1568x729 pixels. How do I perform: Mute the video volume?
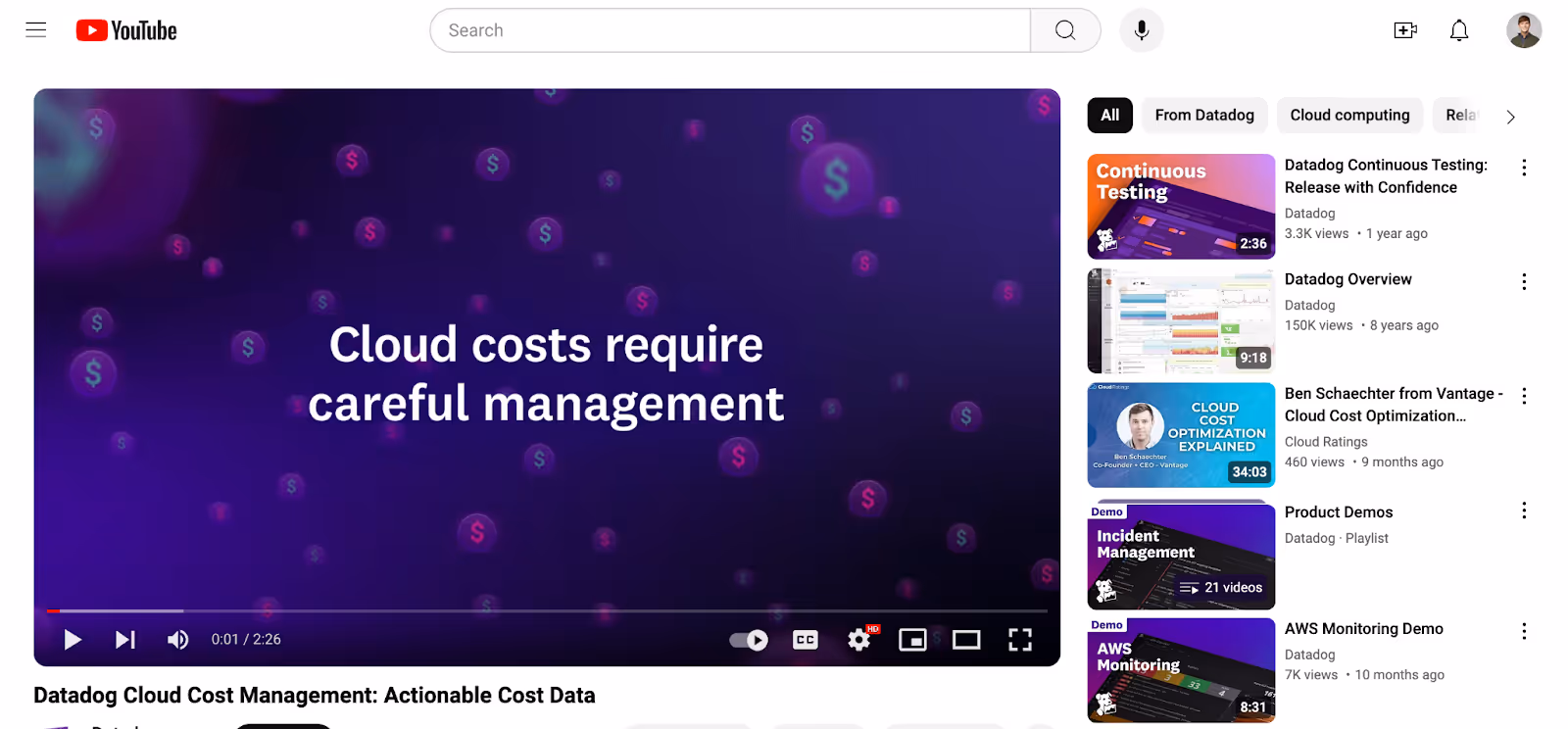point(177,640)
